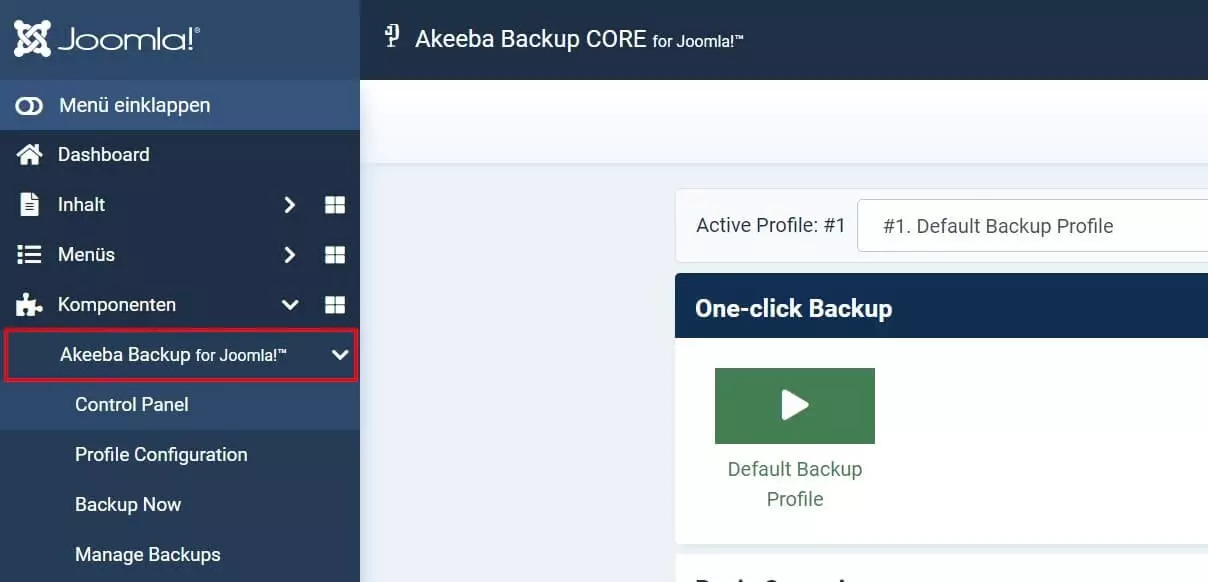The height and width of the screenshot is (582, 1208).
Task: Open Profile Configuration submenu item
Action: click(161, 455)
